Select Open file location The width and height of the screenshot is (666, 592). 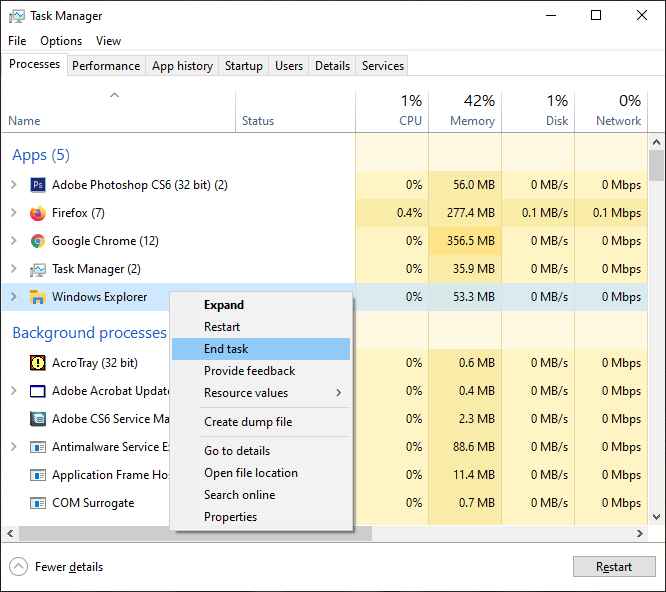click(x=261, y=473)
